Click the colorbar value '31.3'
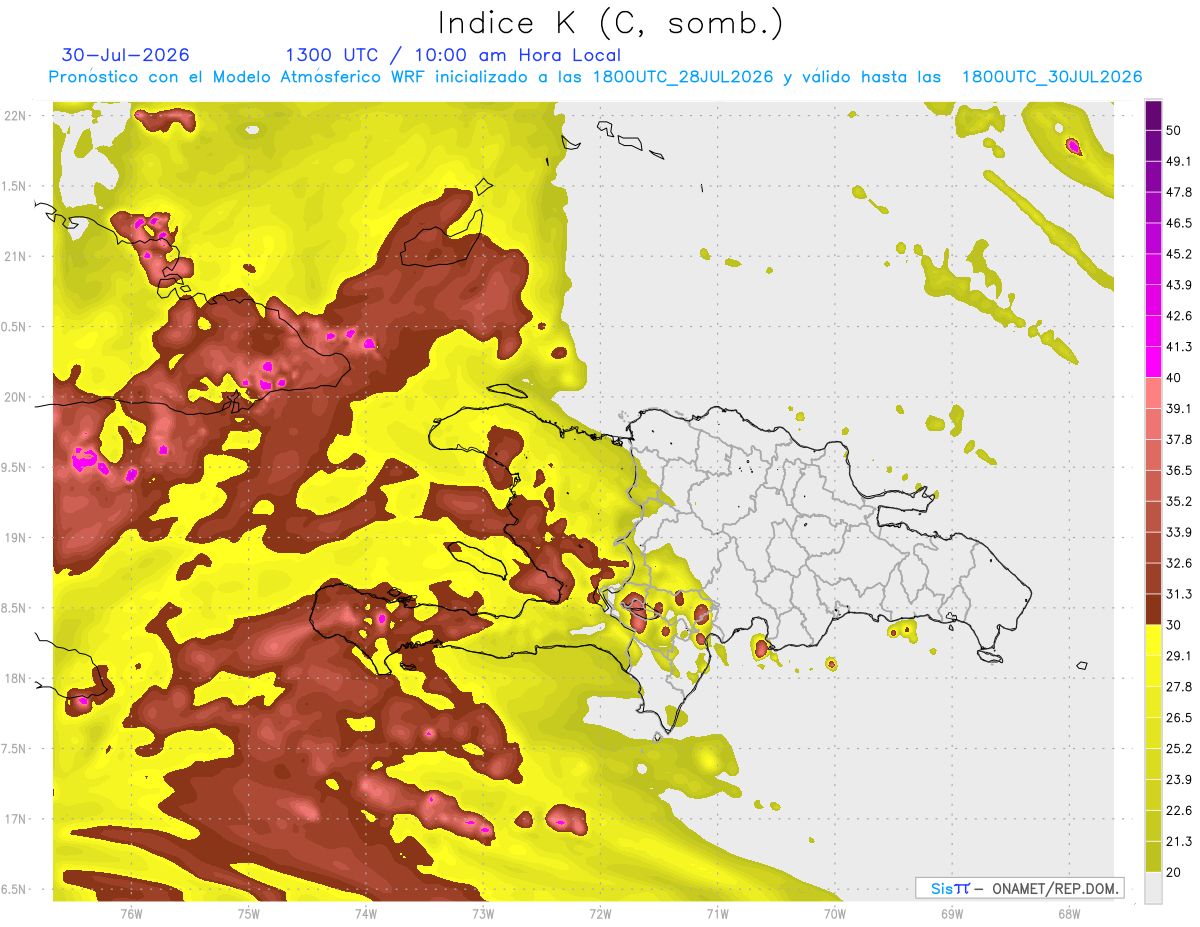Image resolution: width=1200 pixels, height=927 pixels. pos(1178,594)
